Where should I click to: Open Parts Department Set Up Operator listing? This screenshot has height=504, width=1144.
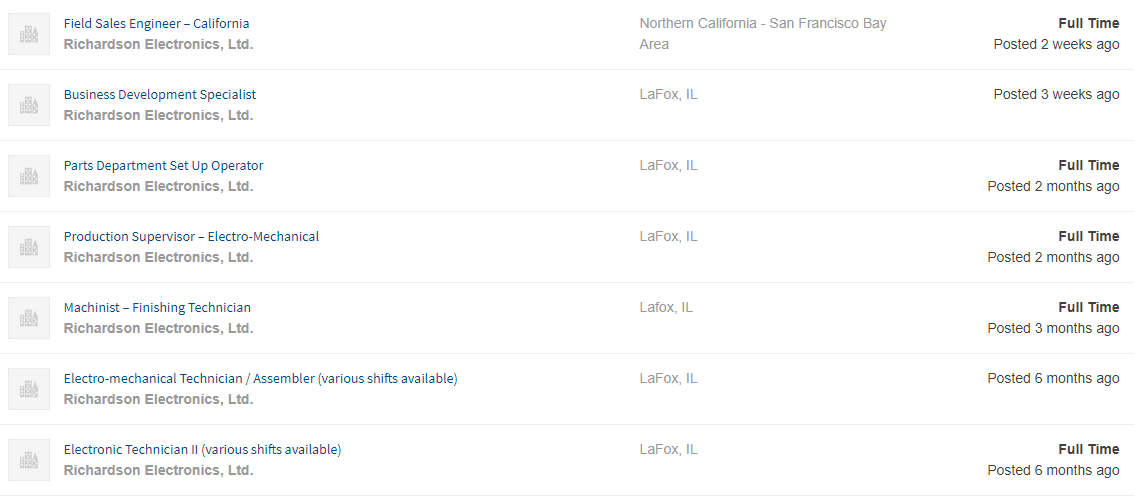164,165
